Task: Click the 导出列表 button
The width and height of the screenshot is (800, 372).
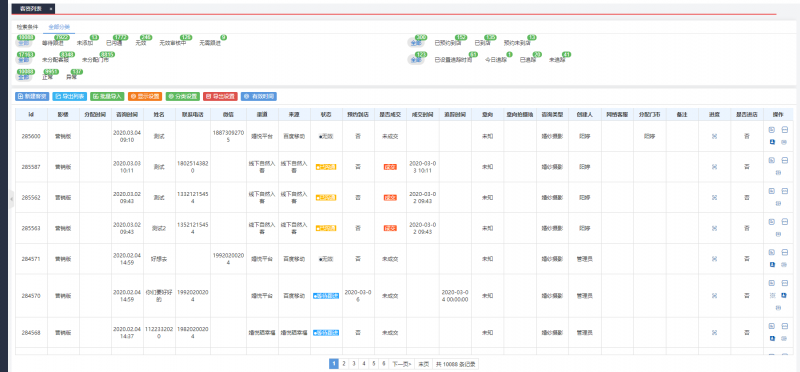Action: click(x=69, y=96)
